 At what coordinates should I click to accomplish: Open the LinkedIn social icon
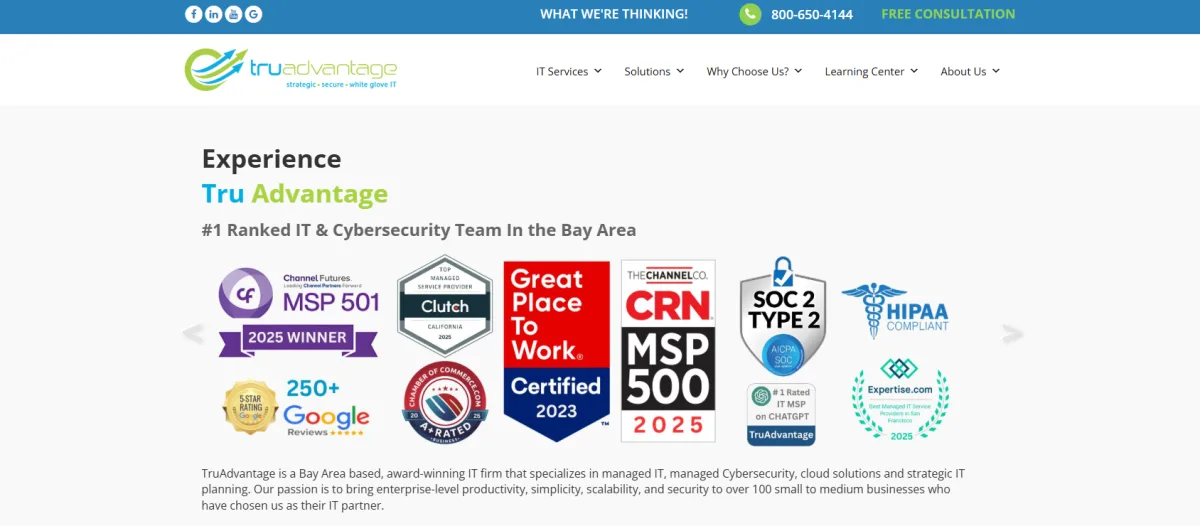[214, 14]
